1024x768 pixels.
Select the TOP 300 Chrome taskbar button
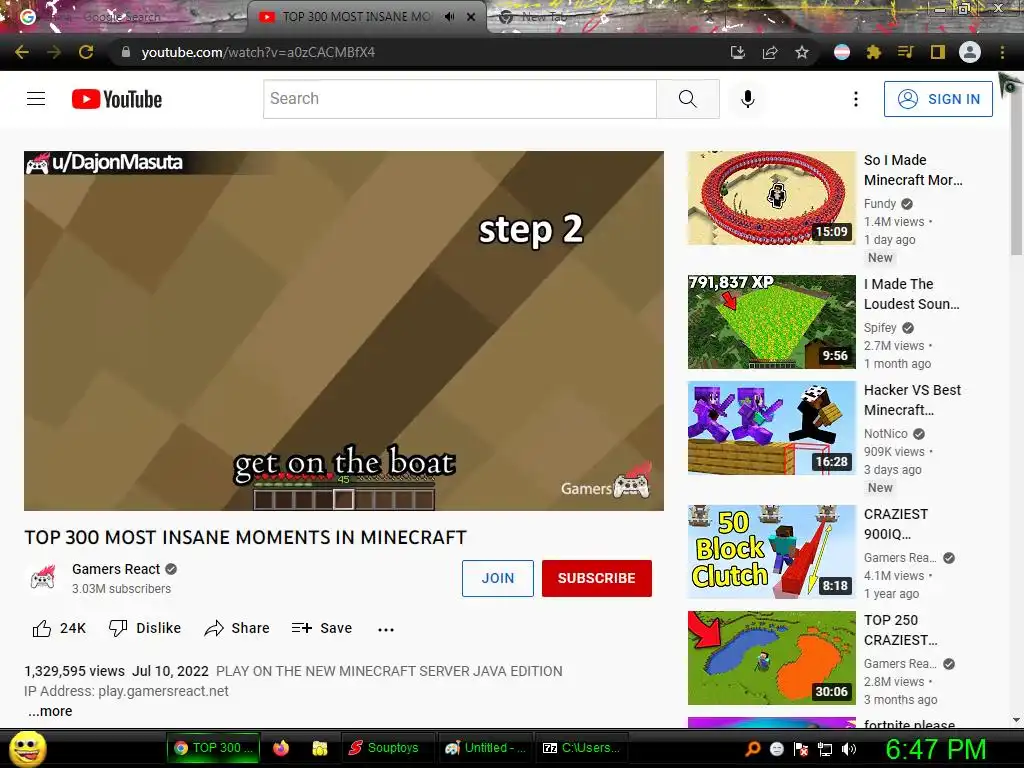(x=213, y=748)
